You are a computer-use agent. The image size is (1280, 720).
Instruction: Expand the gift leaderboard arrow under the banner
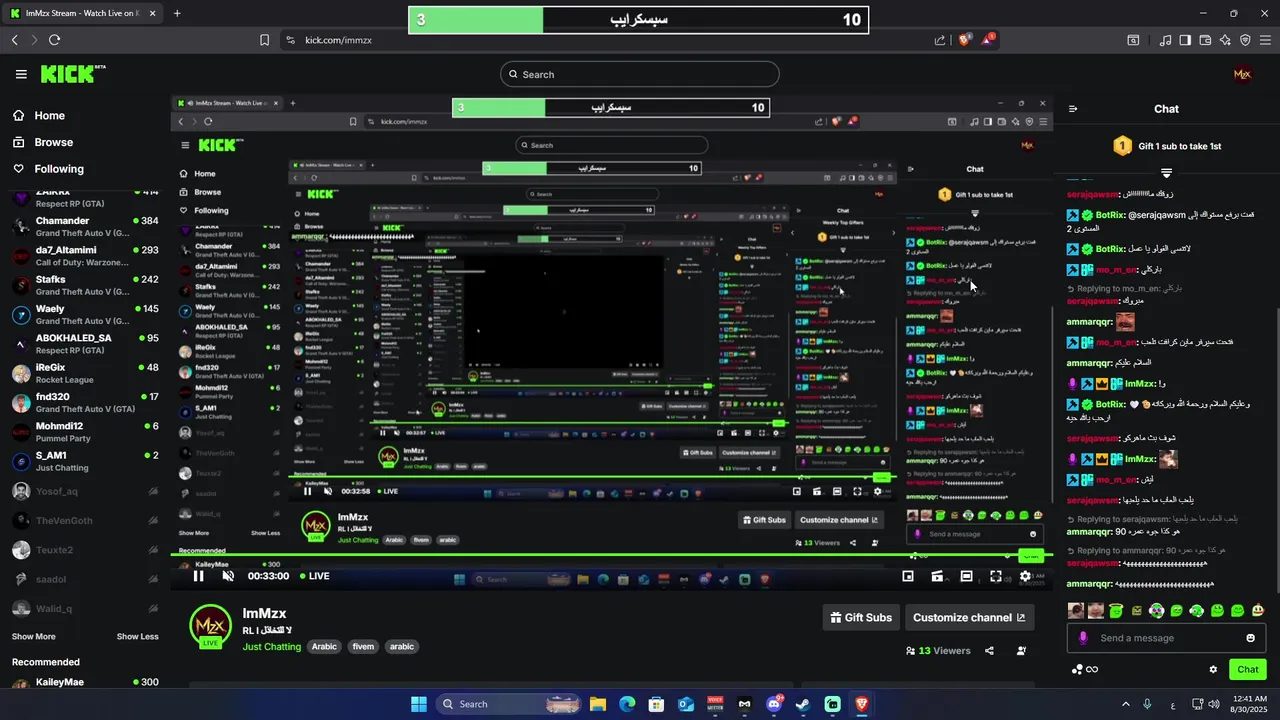pos(1166,173)
